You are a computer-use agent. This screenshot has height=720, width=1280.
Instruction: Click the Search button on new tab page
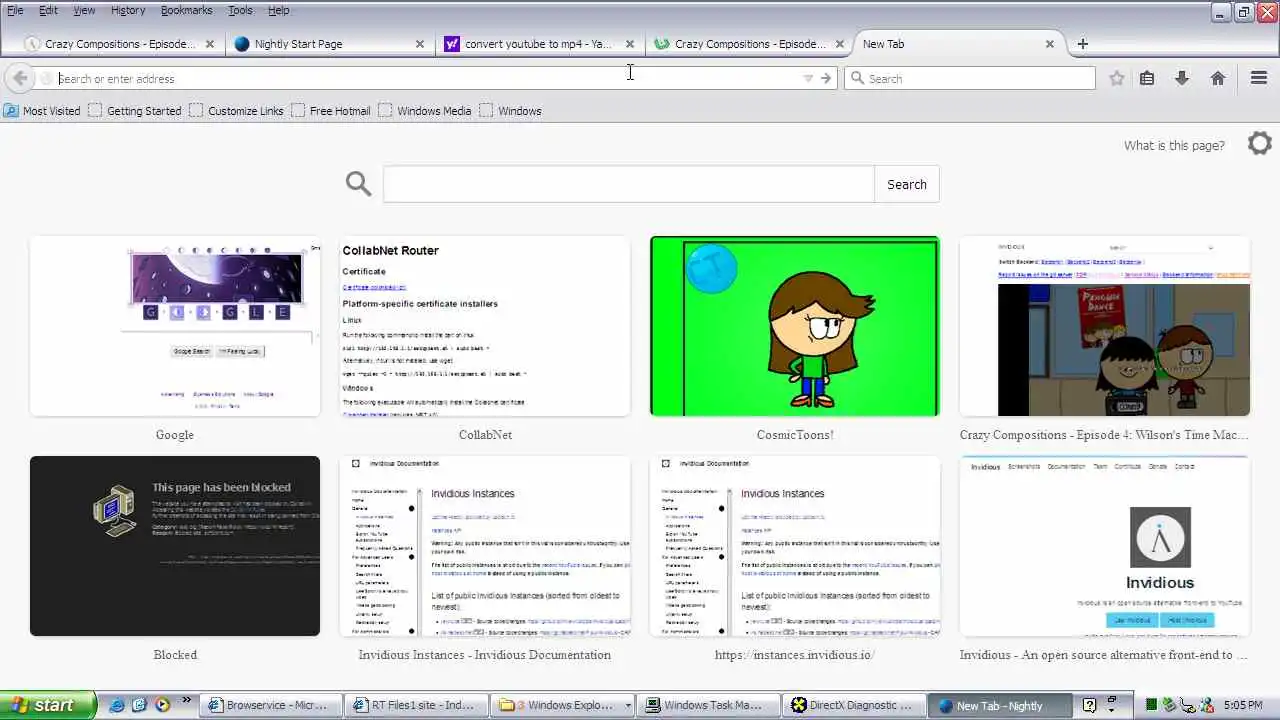pyautogui.click(x=907, y=184)
